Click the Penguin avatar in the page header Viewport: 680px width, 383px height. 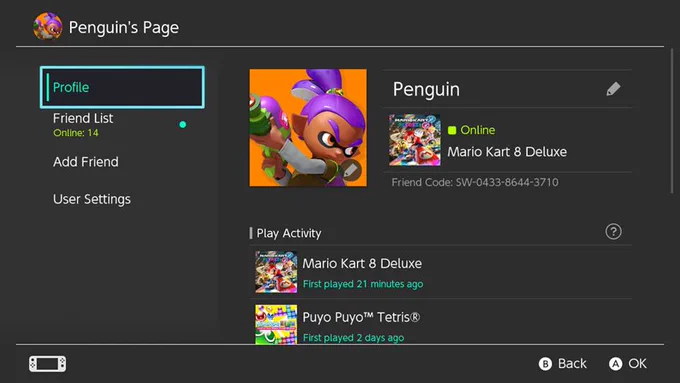coord(48,26)
